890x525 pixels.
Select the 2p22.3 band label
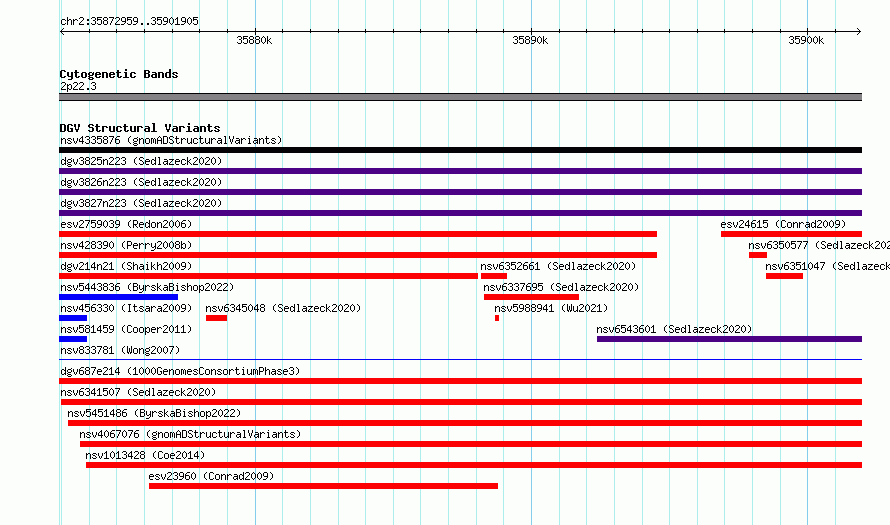pyautogui.click(x=78, y=86)
